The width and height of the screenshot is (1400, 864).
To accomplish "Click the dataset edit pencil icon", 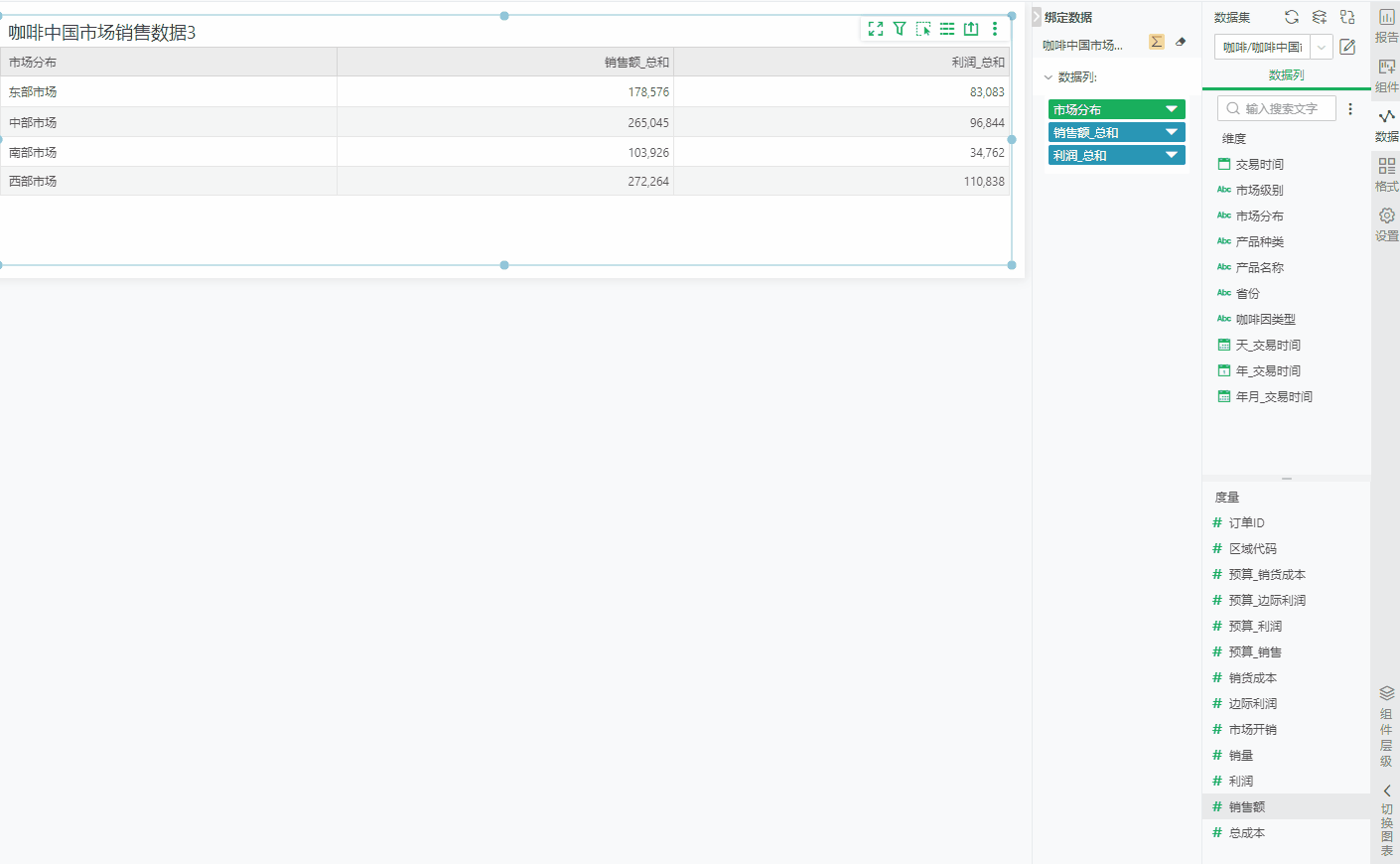I will (1347, 46).
